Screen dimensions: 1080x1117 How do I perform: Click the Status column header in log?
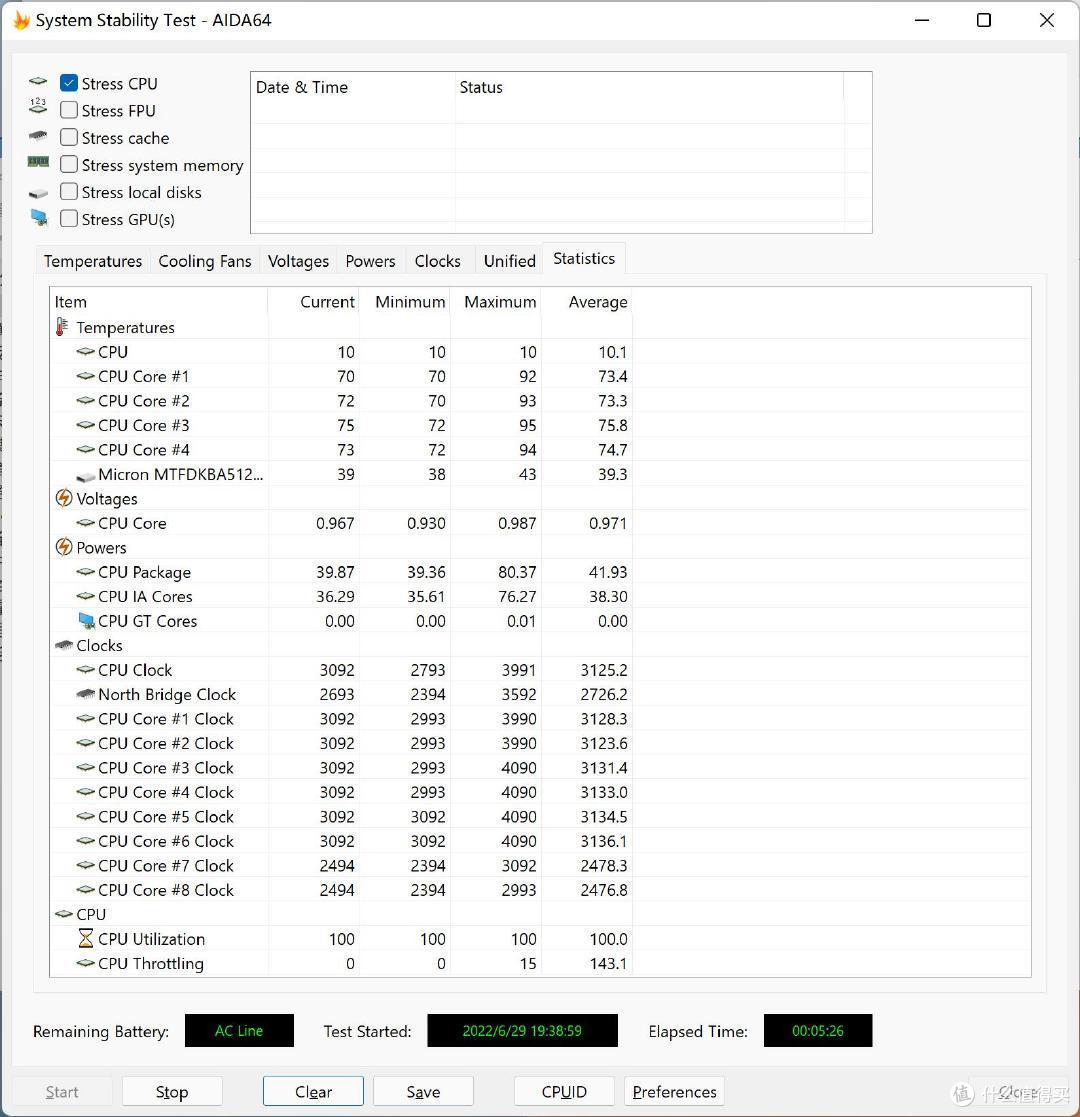649,87
